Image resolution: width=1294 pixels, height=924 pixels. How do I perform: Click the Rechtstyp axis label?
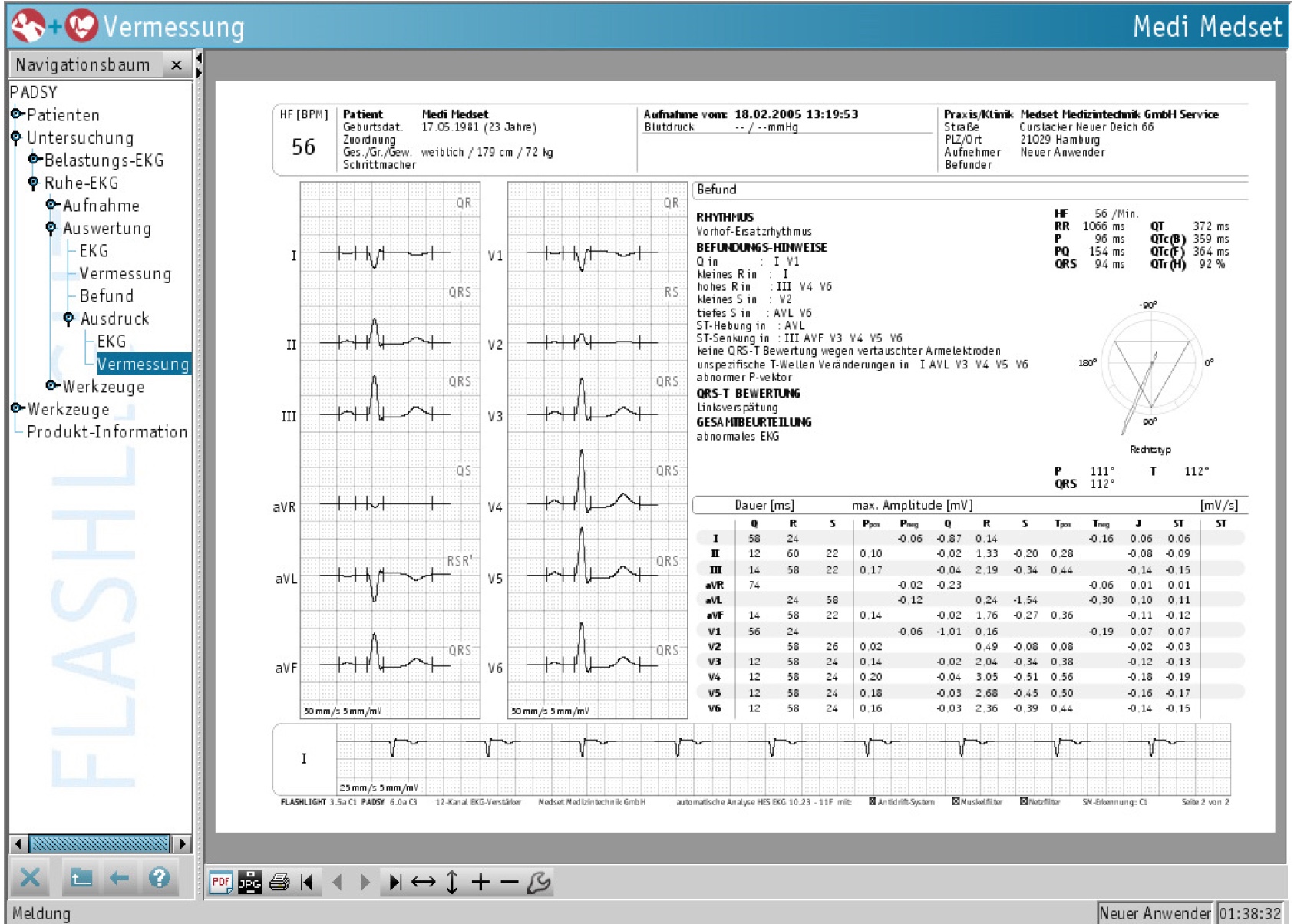point(1150,450)
